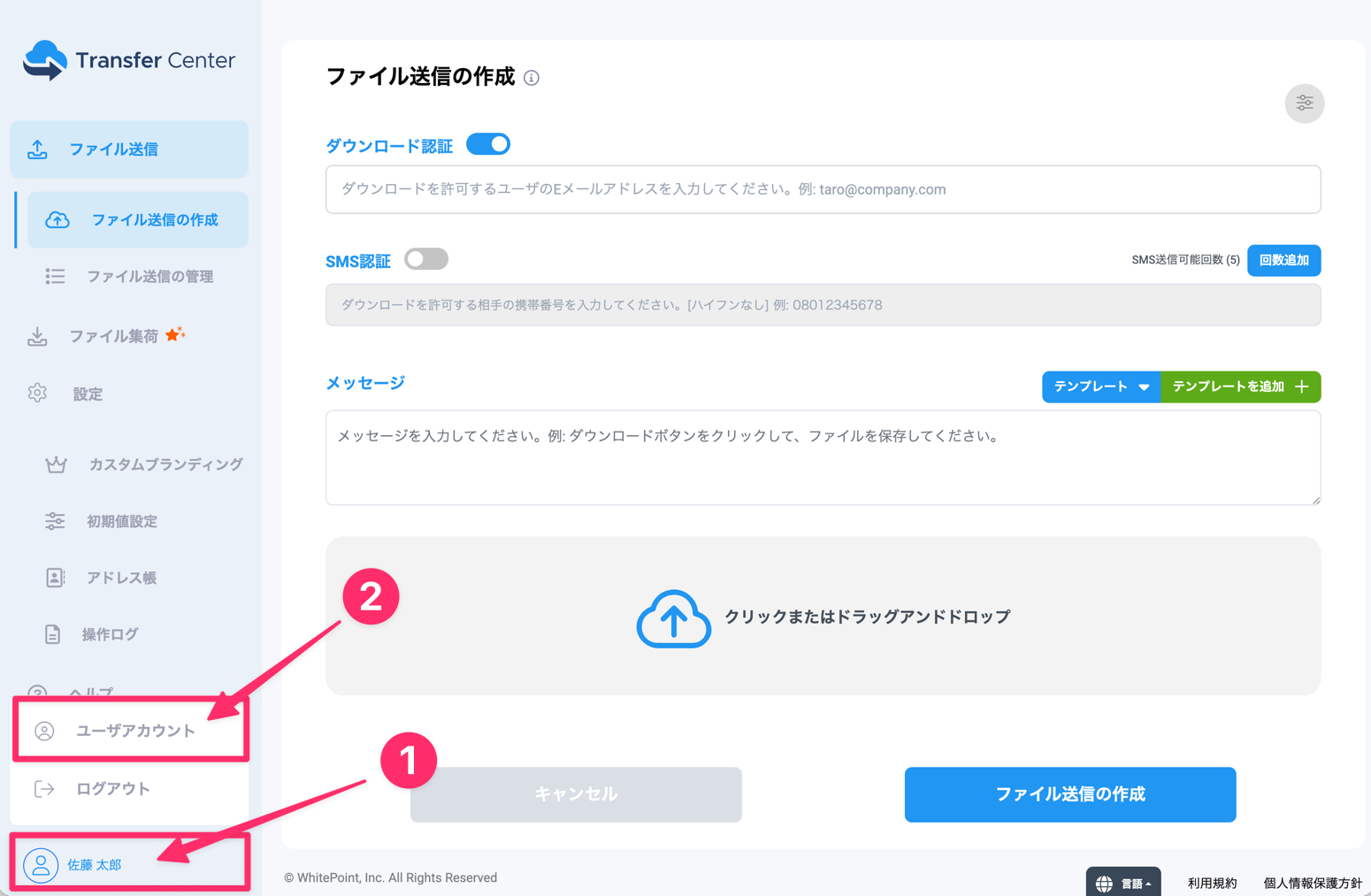Click the 佐藤 太郎 user avatar icon
The width and height of the screenshot is (1371, 896).
point(41,865)
